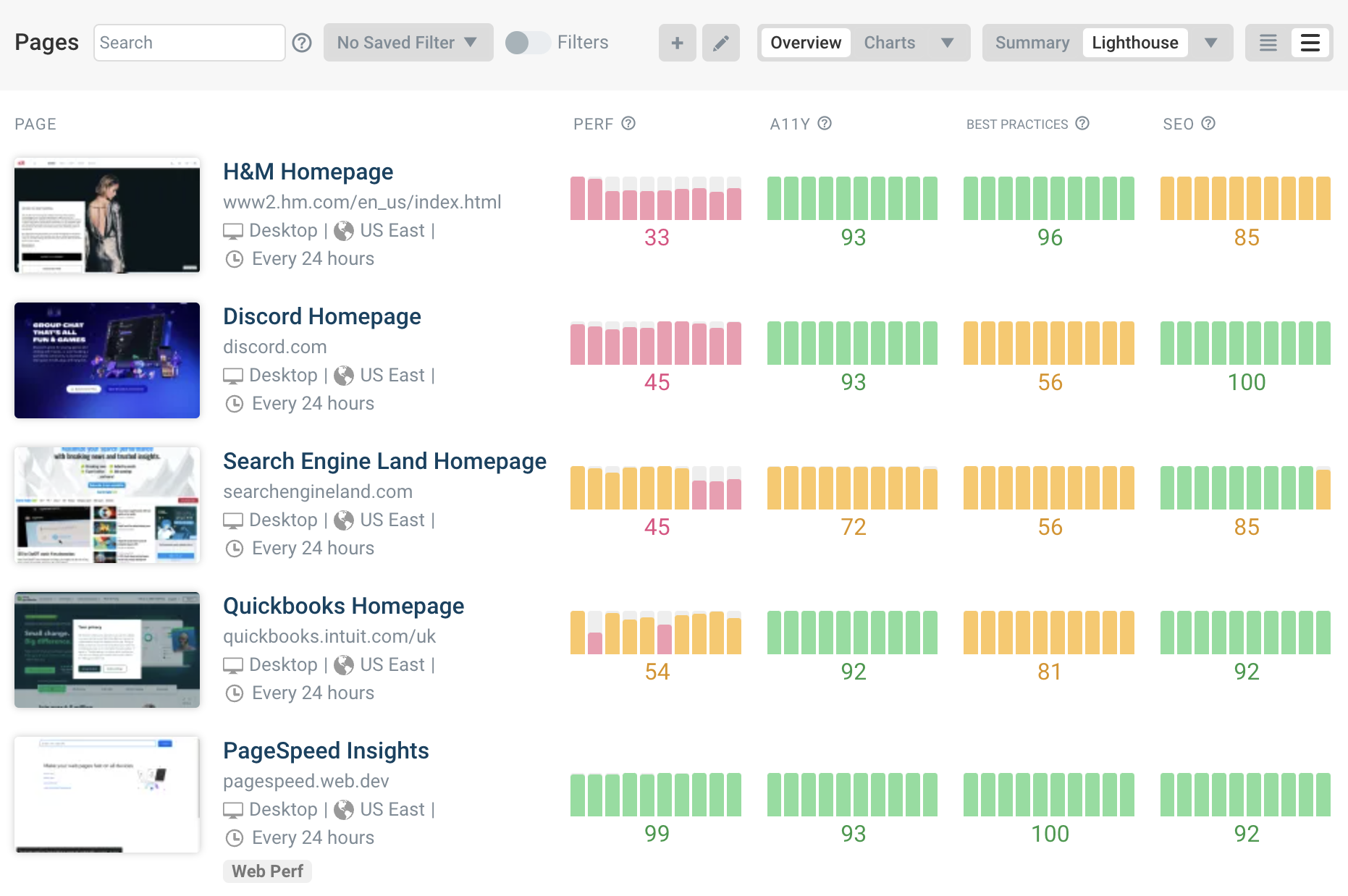Click the Discord SEO score 100
Screen dimensions: 1348x896
[1247, 382]
